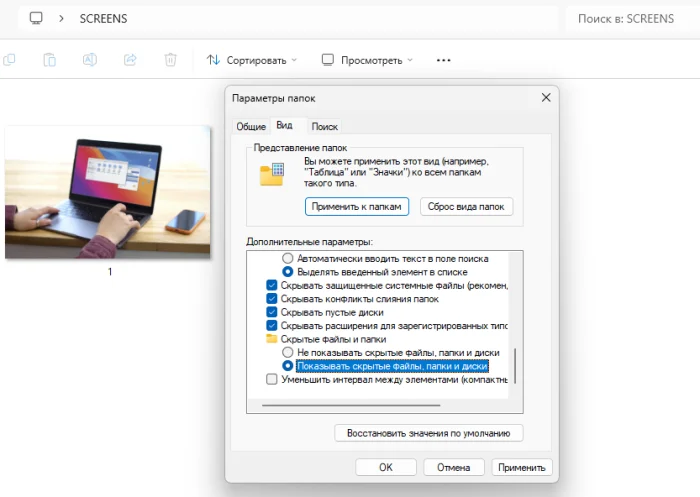Click the Delete trash icon in toolbar

tap(170, 60)
